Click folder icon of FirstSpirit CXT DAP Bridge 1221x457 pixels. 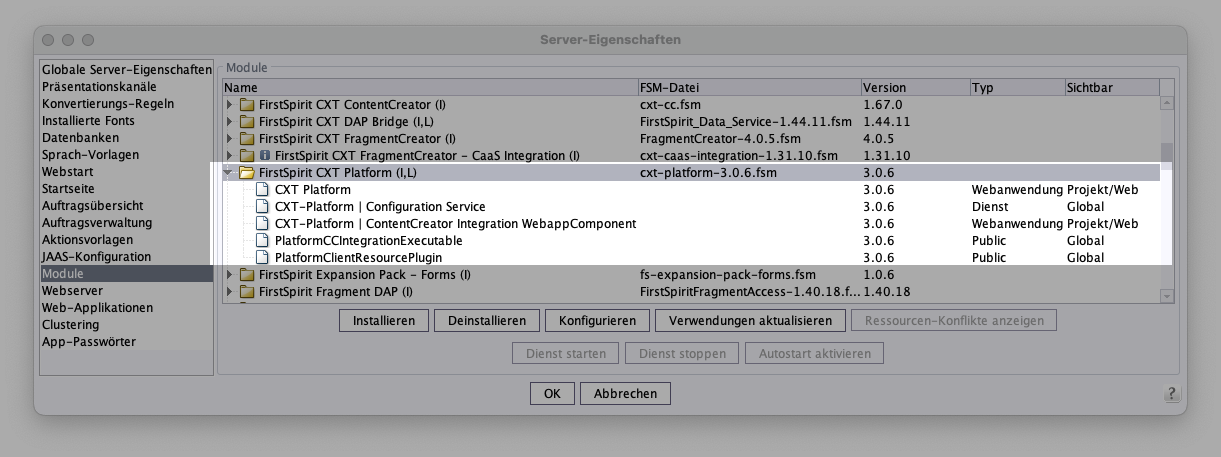click(247, 122)
